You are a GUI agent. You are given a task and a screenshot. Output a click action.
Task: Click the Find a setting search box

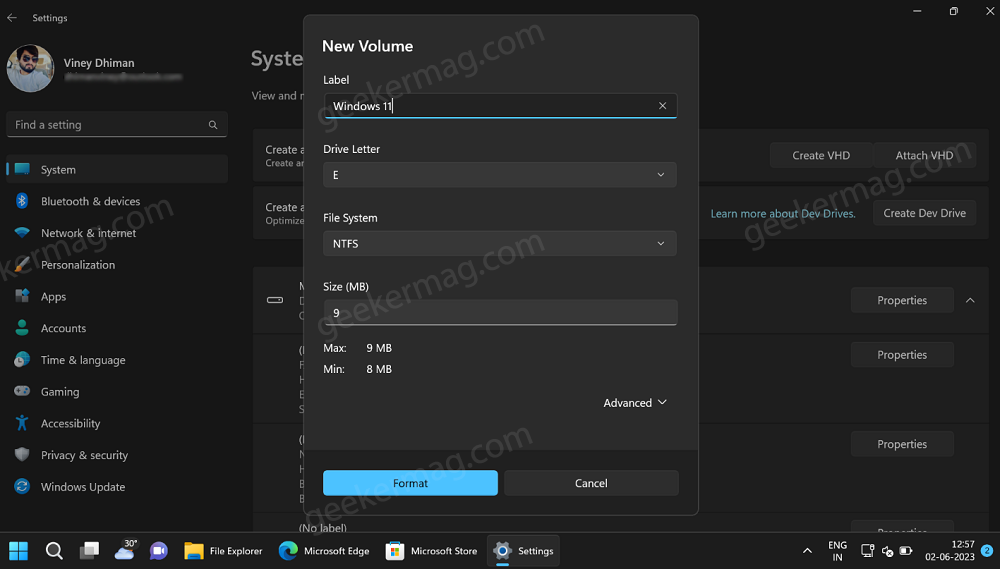click(x=117, y=125)
